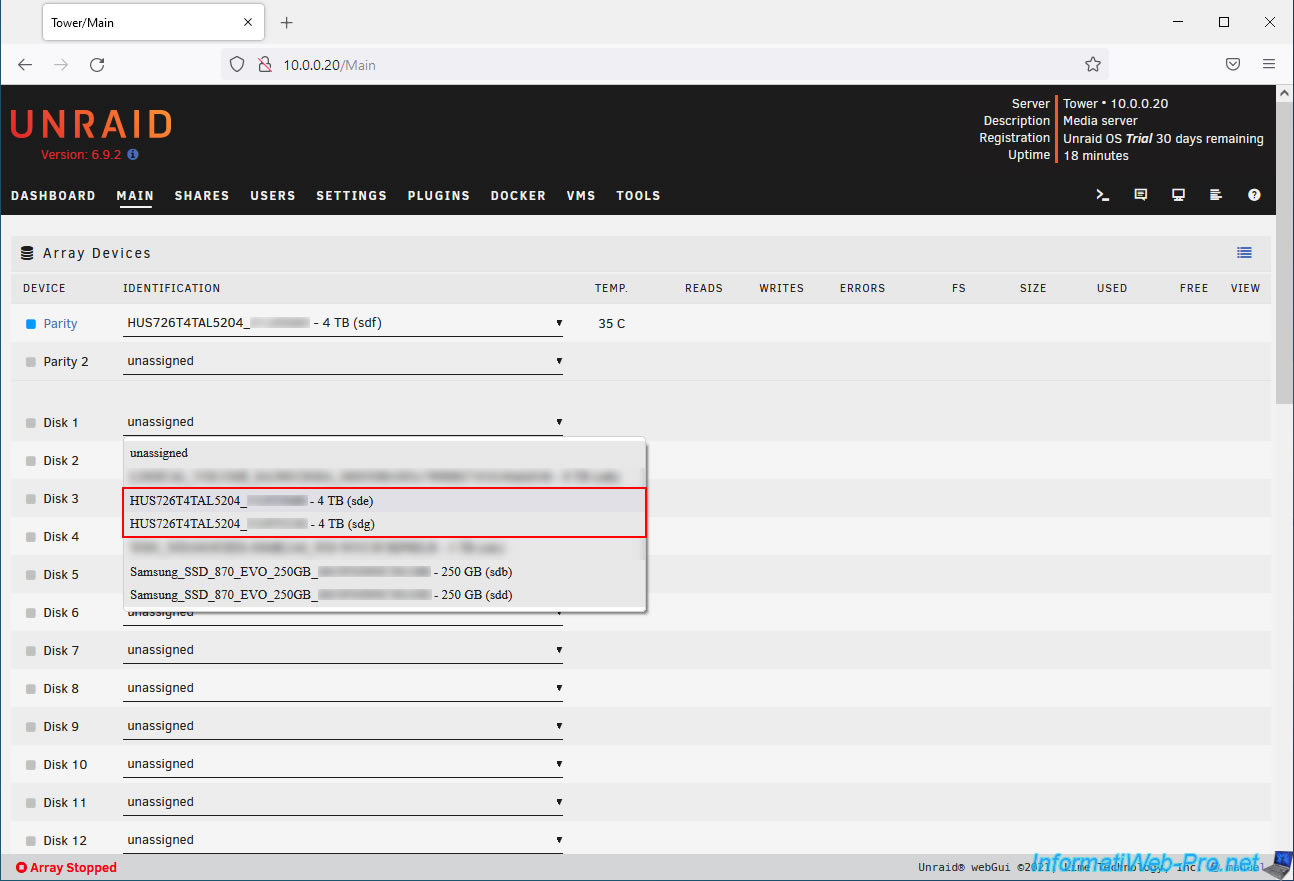Reload the page in the browser
Image resolution: width=1294 pixels, height=881 pixels.
97,64
